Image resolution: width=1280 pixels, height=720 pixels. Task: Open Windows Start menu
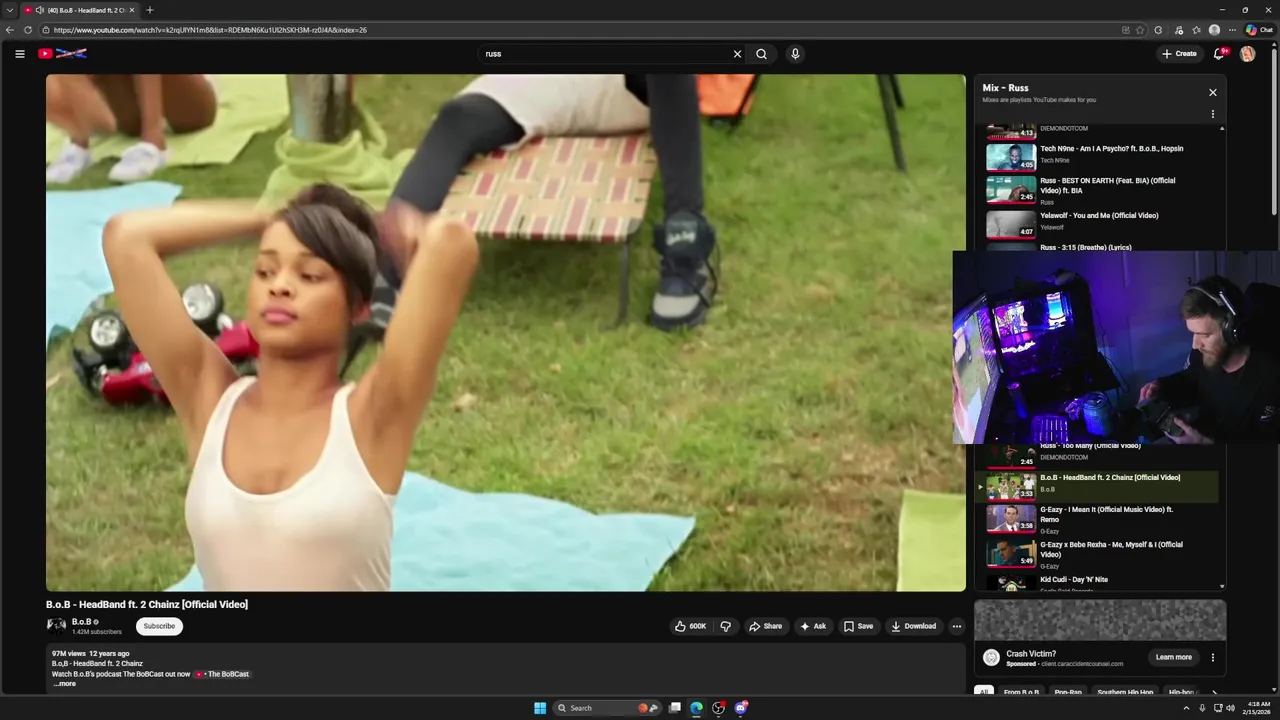540,708
